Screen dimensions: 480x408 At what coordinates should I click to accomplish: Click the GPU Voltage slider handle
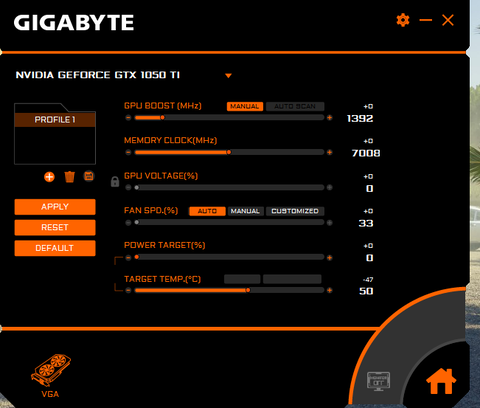click(137, 188)
